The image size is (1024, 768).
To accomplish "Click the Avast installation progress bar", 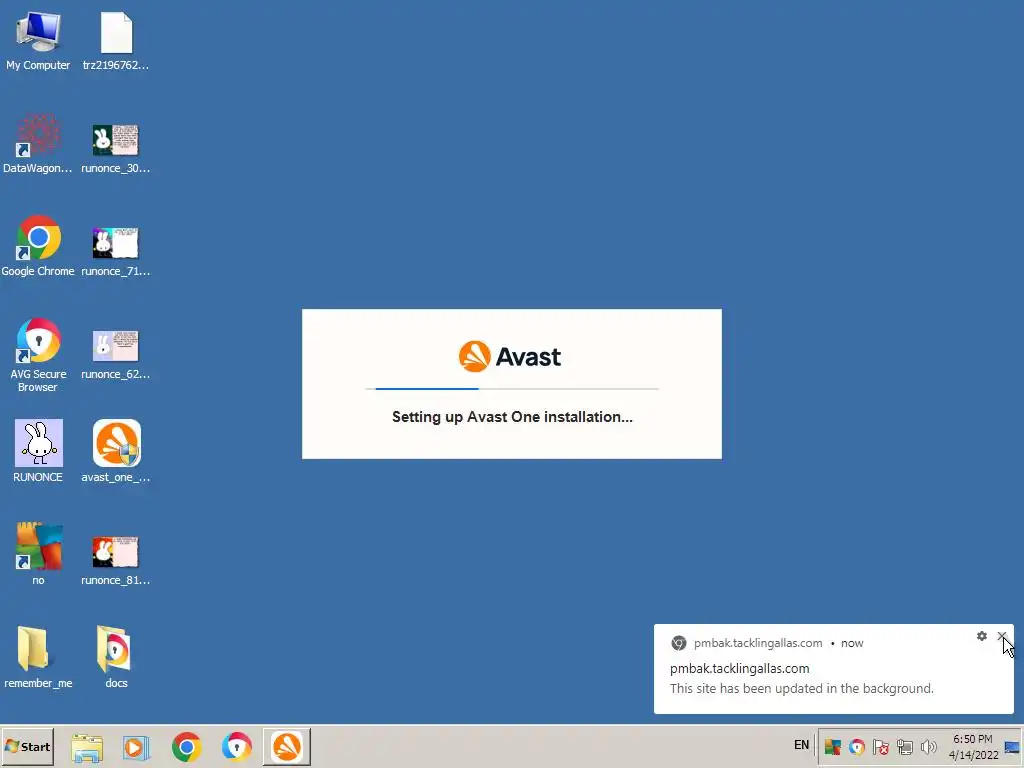I will pos(512,389).
